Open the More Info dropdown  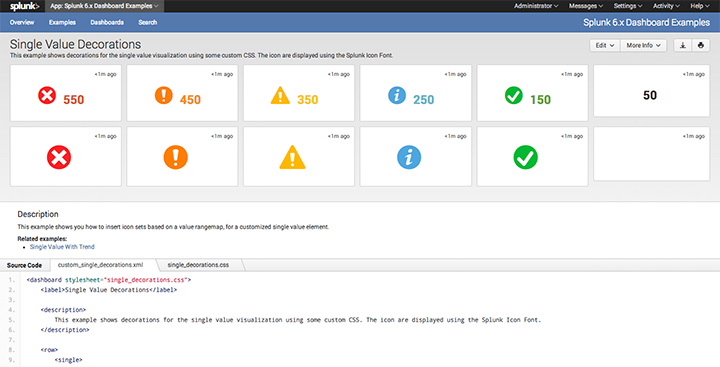[x=643, y=45]
